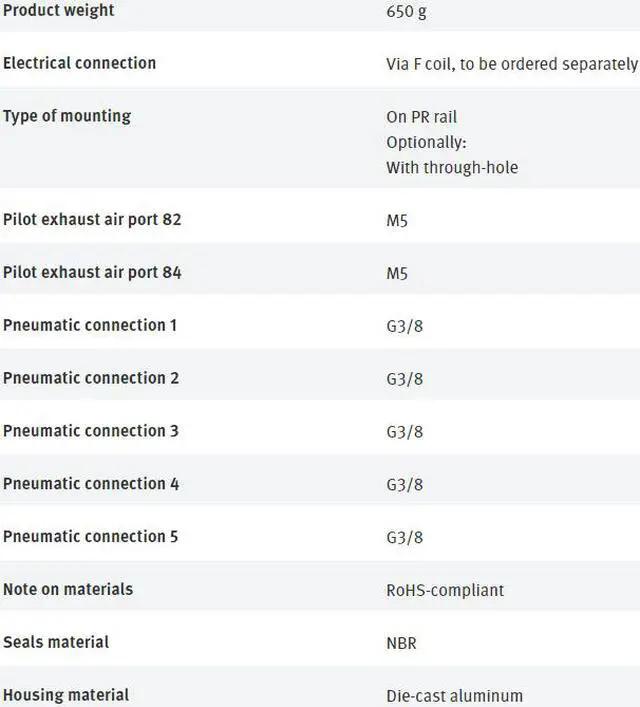
Task: Click 'Pilot exhaust air port 84' label
Action: pyautogui.click(x=92, y=272)
